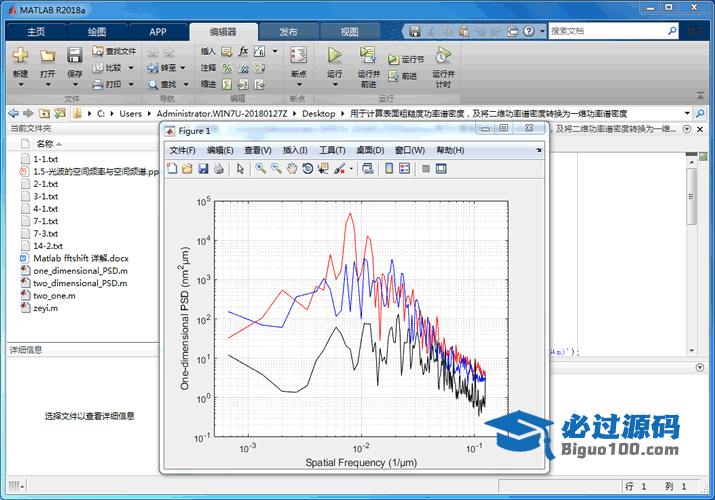Click the Print Figure icon in Figure toolbar

pyautogui.click(x=218, y=169)
